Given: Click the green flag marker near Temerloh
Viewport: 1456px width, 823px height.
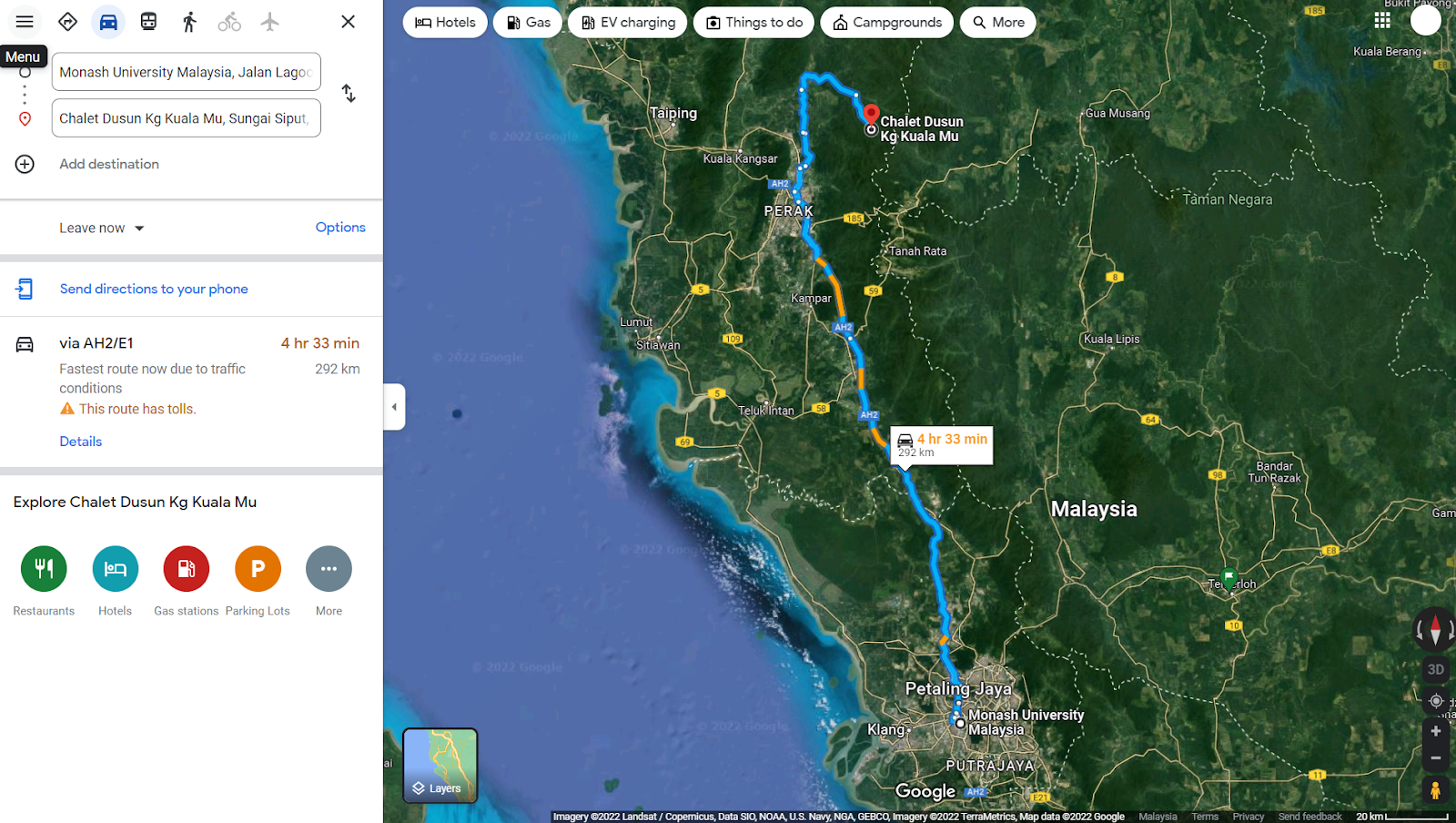Looking at the screenshot, I should click(x=1228, y=577).
